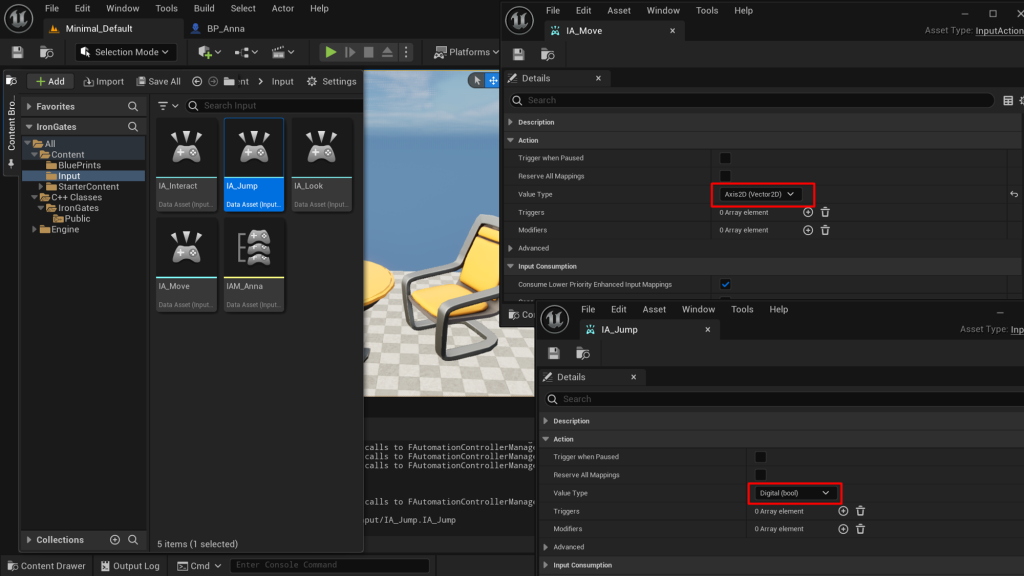The width and height of the screenshot is (1024, 576).
Task: Click the save icon in IA_Move window toolbar
Action: point(518,54)
